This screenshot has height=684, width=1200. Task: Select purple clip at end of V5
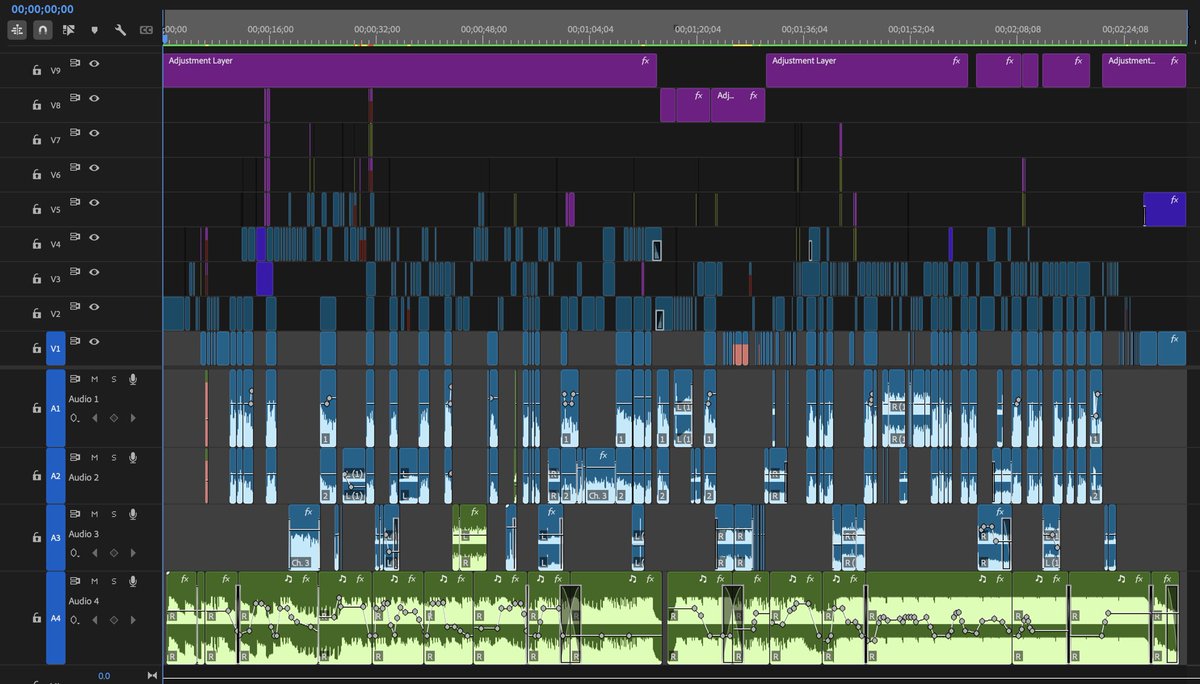(1165, 210)
